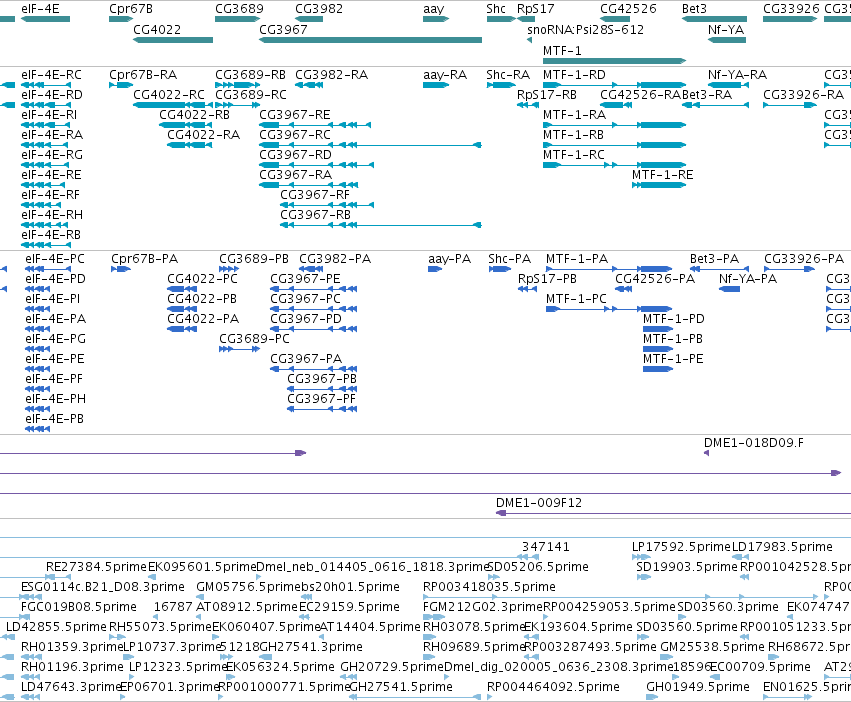The image size is (851, 702).
Task: Select EST FGM212G02.3prime
Action: pyautogui.click(x=483, y=606)
